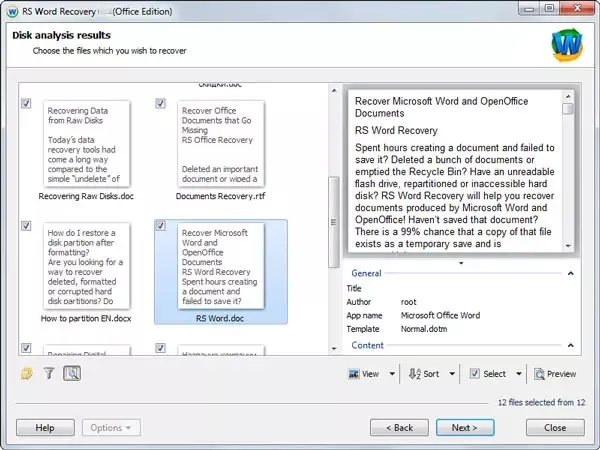600x450 pixels.
Task: Click the Title property label
Action: pos(354,289)
